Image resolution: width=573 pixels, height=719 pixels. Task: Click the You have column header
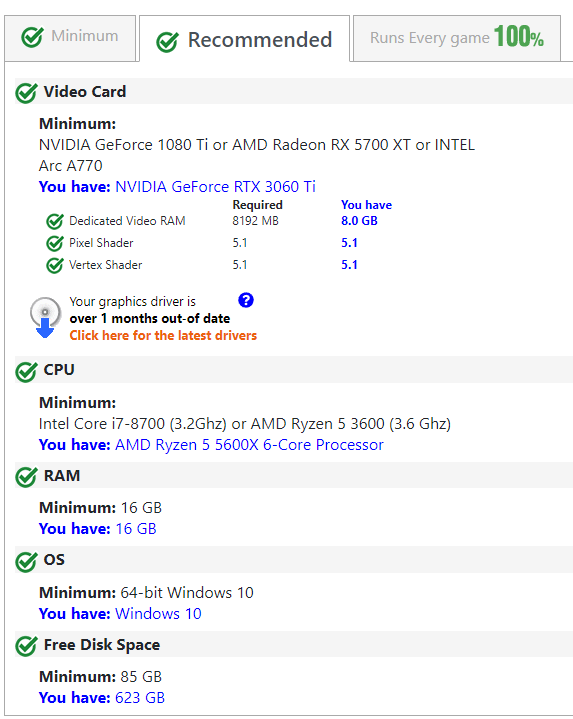[366, 205]
